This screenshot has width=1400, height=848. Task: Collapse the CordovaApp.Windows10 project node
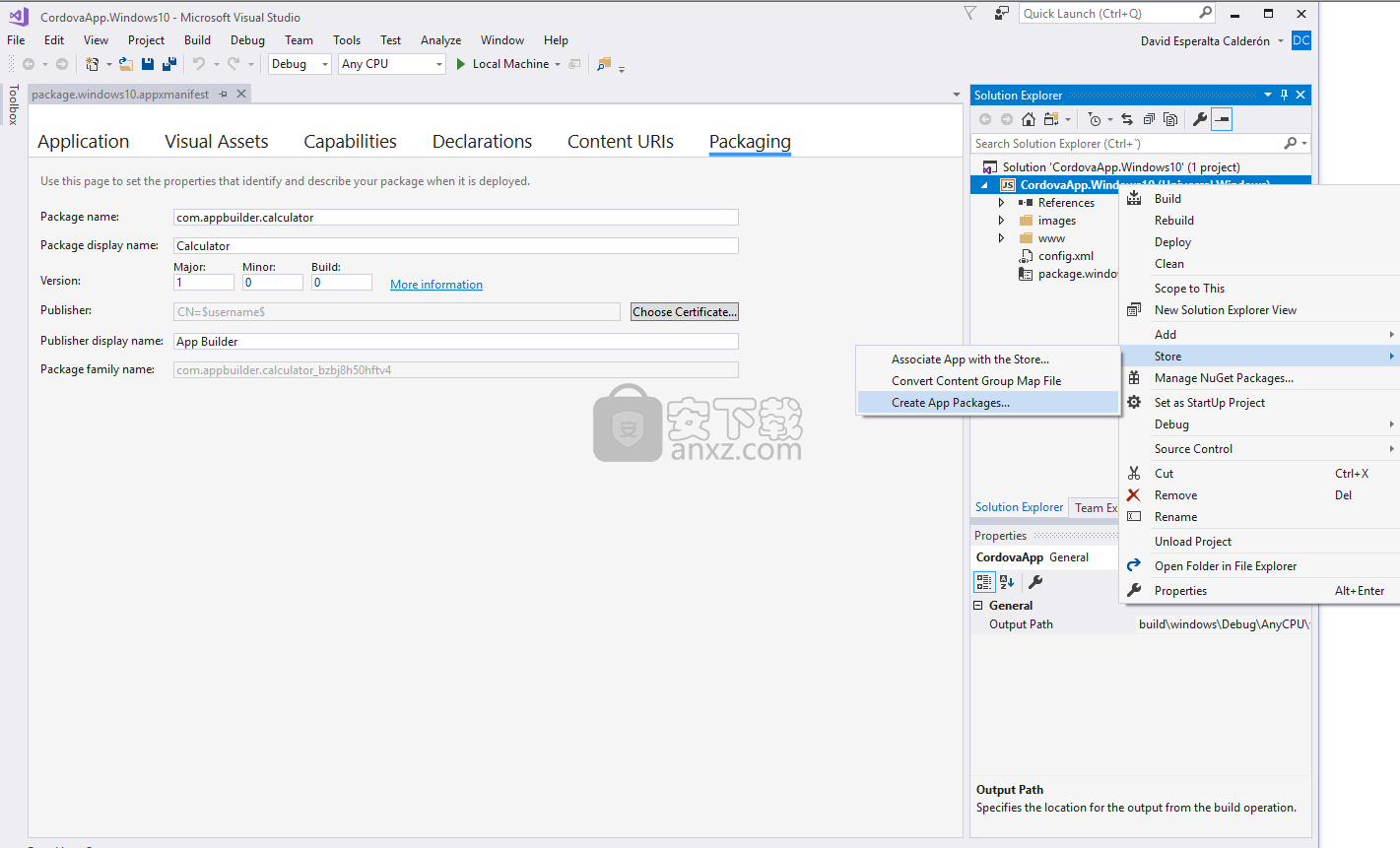984,185
